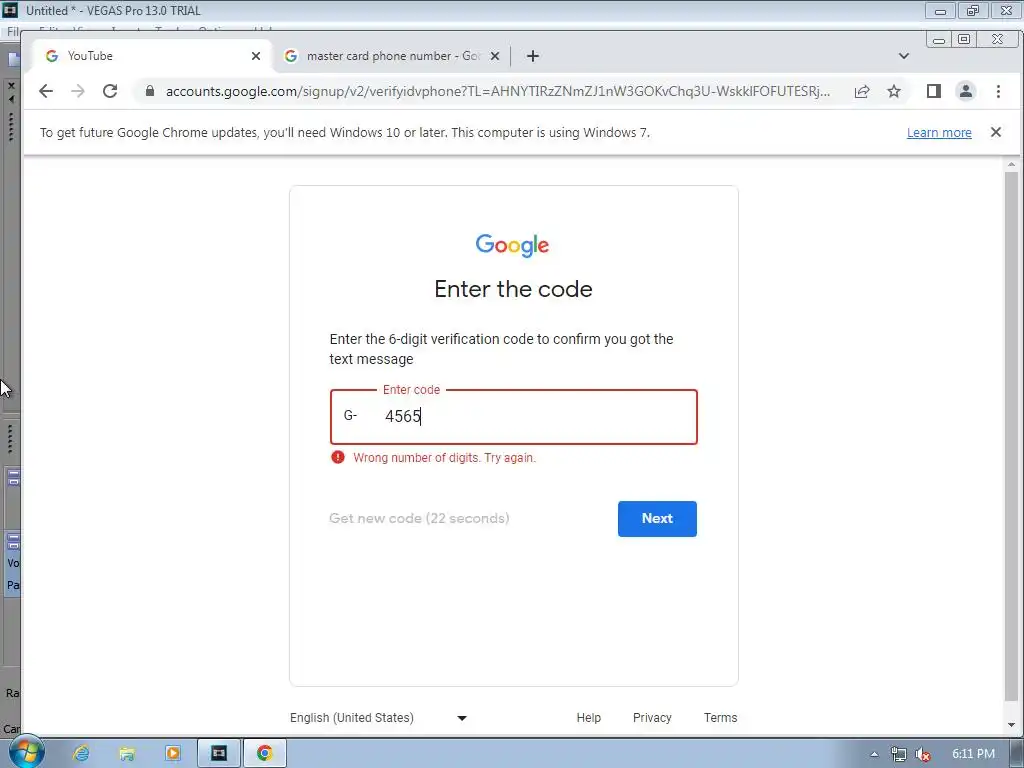The width and height of the screenshot is (1024, 768).
Task: Dismiss the Windows 10 update notice
Action: tap(996, 132)
